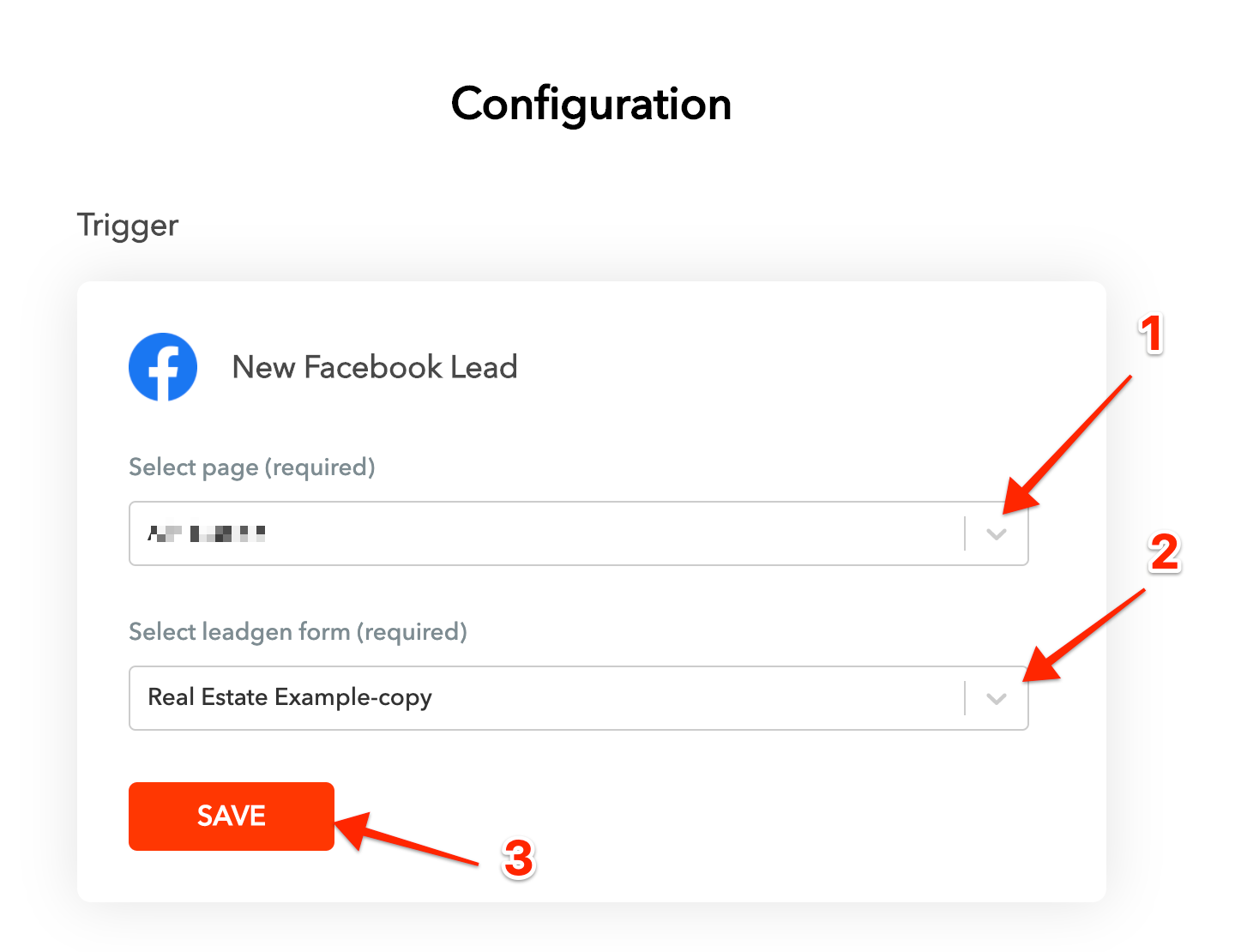
Task: Click the Trigger section label
Action: (x=128, y=226)
